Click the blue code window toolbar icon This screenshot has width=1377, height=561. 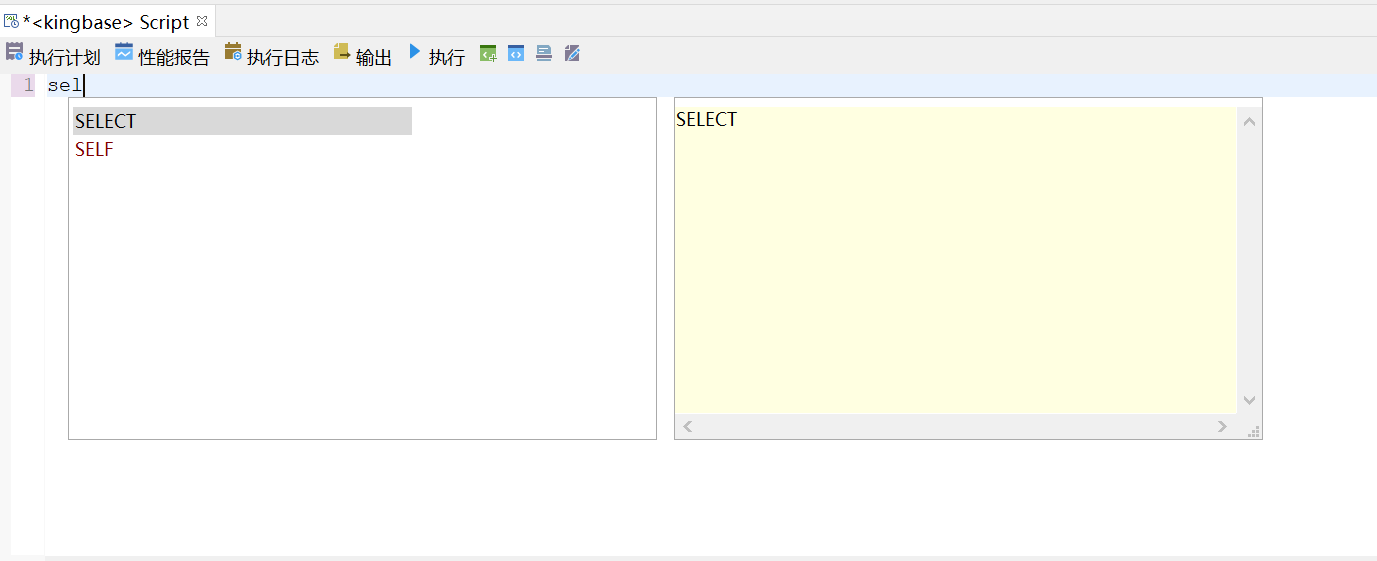(x=516, y=54)
